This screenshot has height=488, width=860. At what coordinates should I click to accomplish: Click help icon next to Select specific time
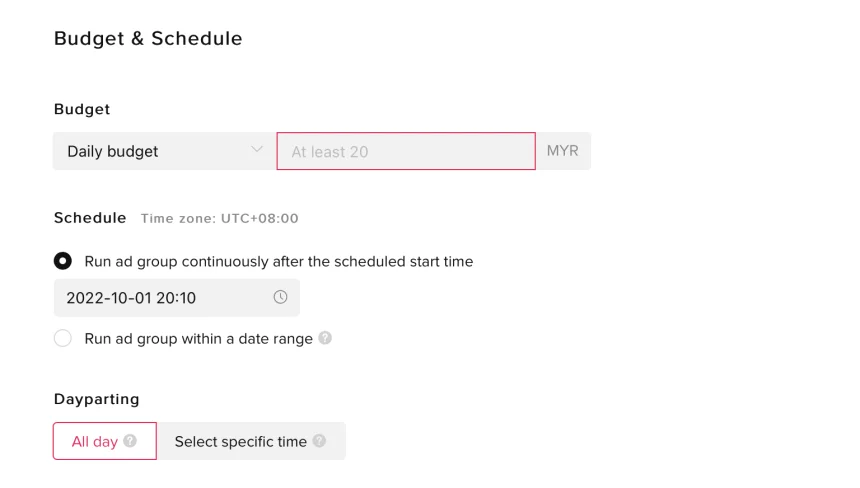tap(319, 441)
